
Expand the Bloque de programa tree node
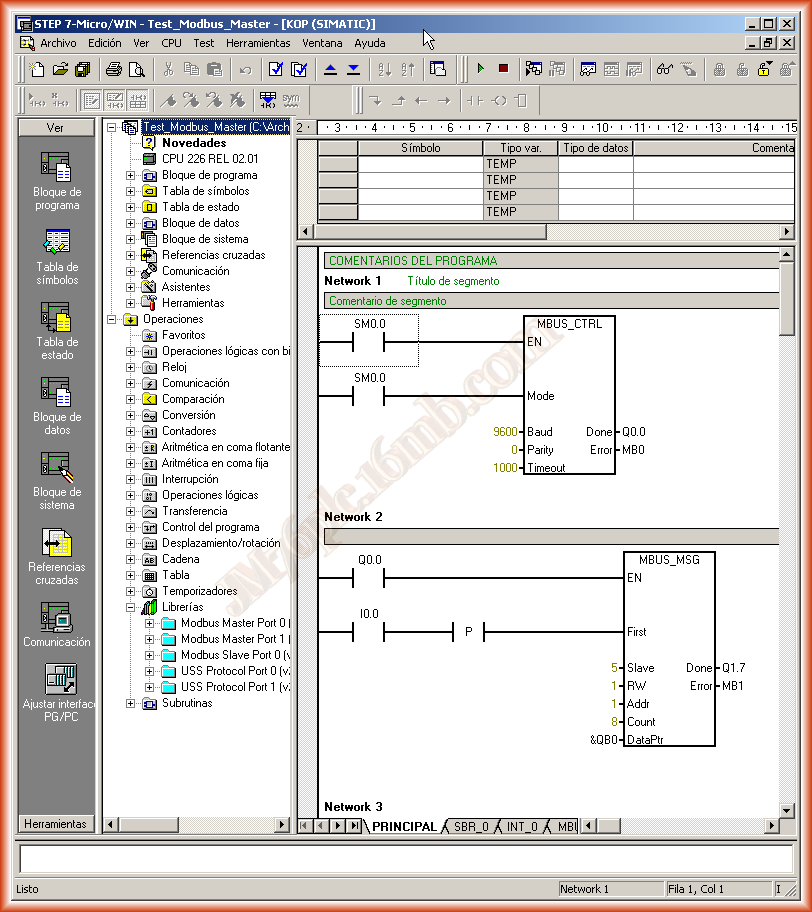[x=131, y=175]
